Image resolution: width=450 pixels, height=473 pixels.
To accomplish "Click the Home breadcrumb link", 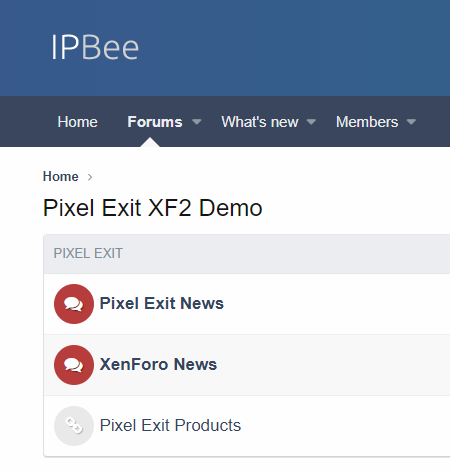I will tap(61, 177).
